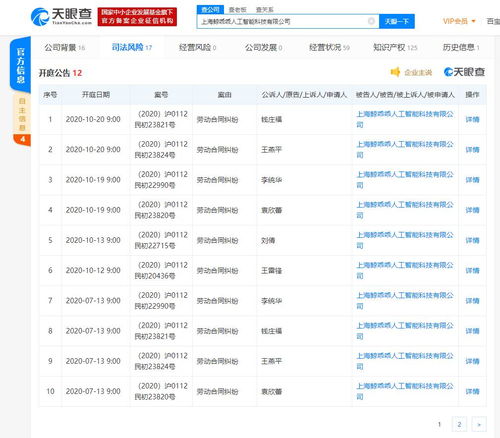Open 详情 for row 3
The width and height of the screenshot is (500, 438).
pos(472,180)
